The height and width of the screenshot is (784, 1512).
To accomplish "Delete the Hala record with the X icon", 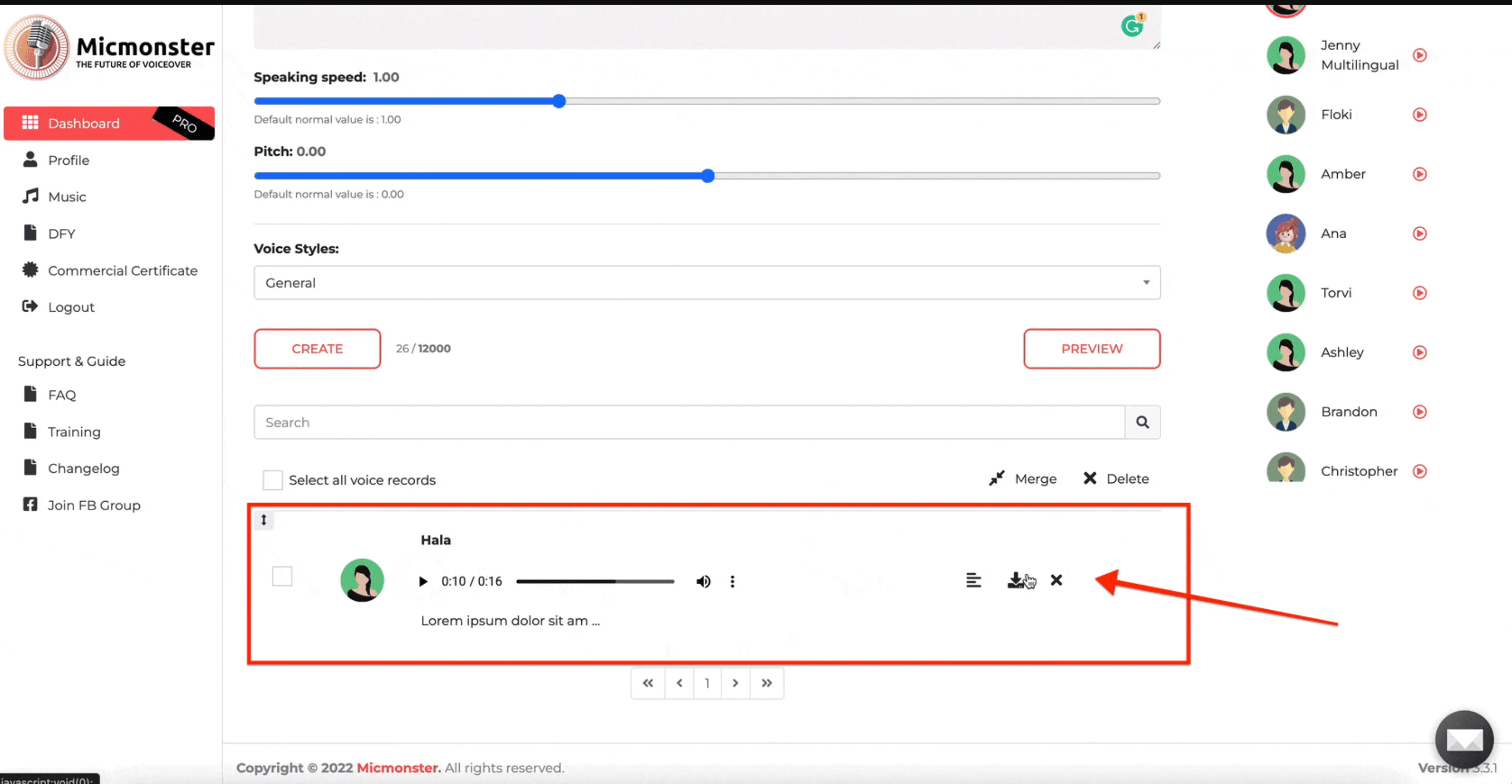I will 1056,580.
